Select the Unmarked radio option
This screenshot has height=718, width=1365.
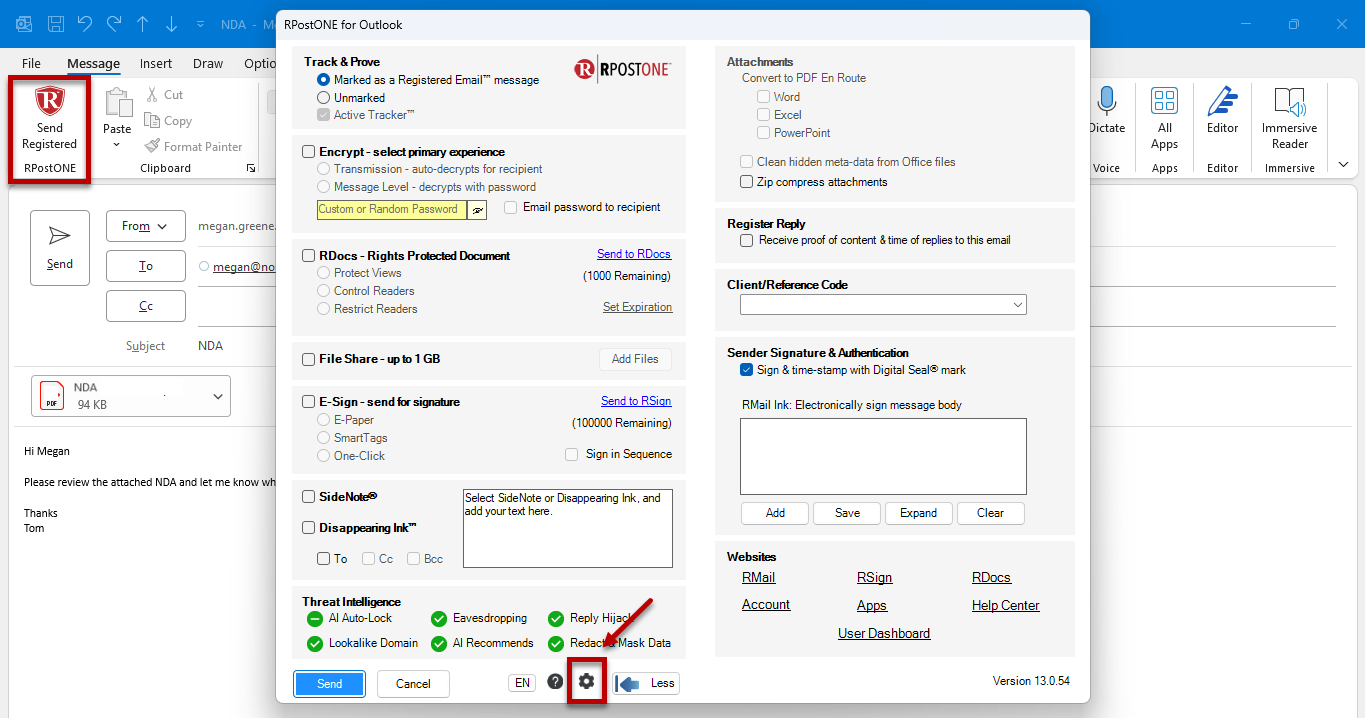click(x=323, y=98)
